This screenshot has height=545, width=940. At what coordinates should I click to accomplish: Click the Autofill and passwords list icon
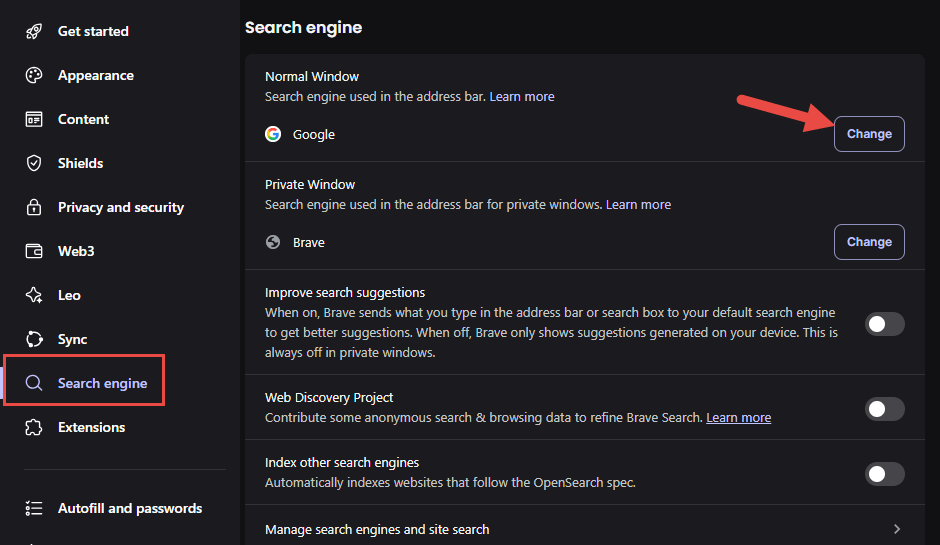click(34, 508)
